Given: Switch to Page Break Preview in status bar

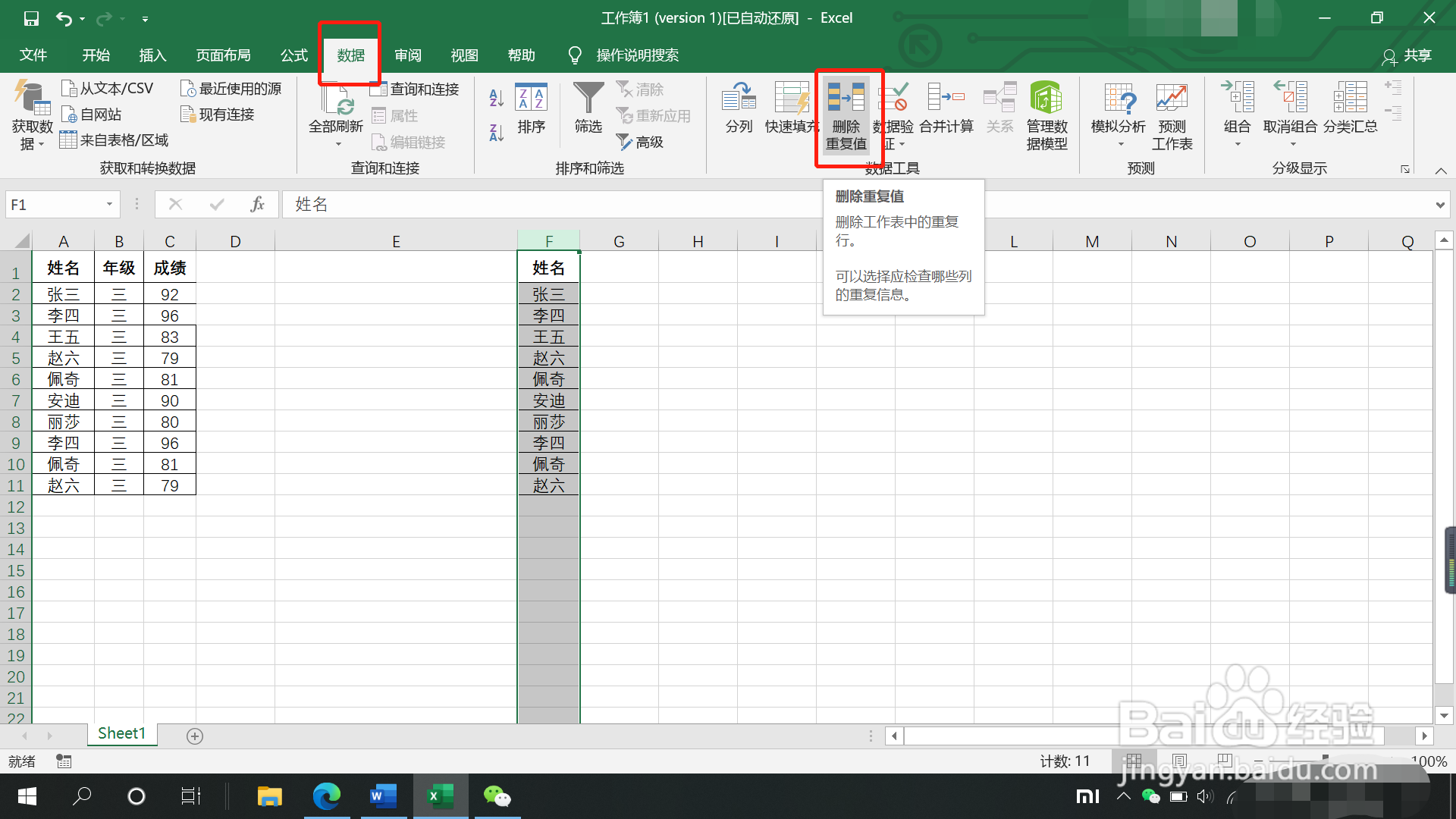Looking at the screenshot, I should click(1224, 761).
